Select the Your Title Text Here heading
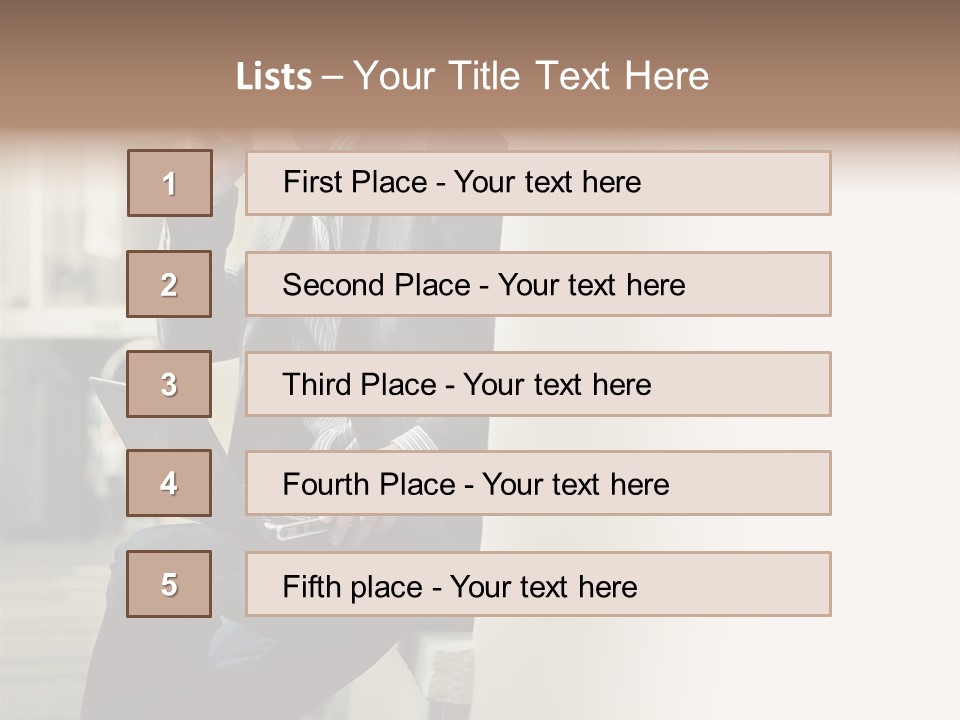Screen dimensions: 960x720 click(x=531, y=76)
